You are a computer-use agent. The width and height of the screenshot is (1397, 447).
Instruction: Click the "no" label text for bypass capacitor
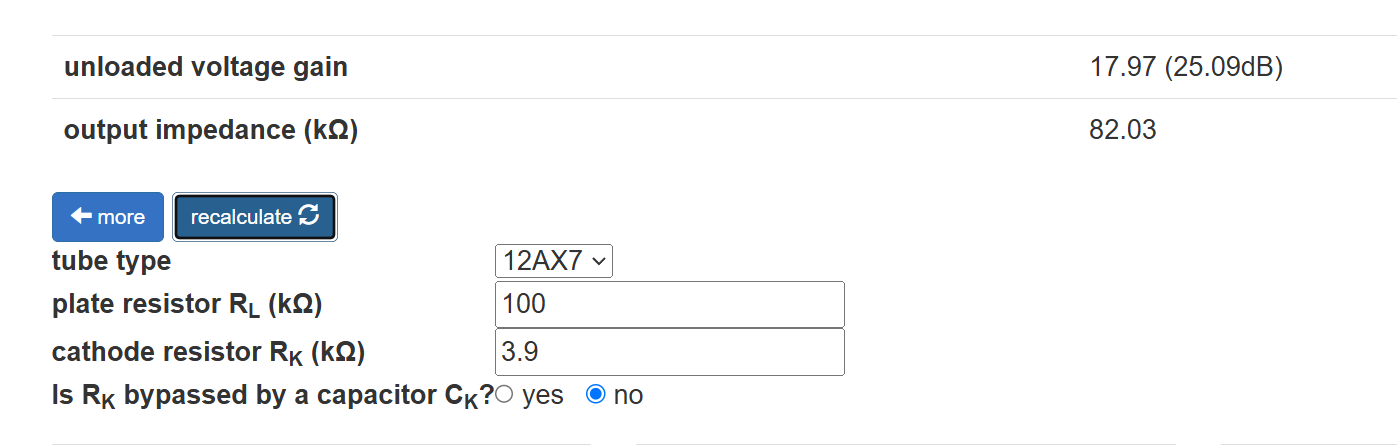[x=628, y=395]
